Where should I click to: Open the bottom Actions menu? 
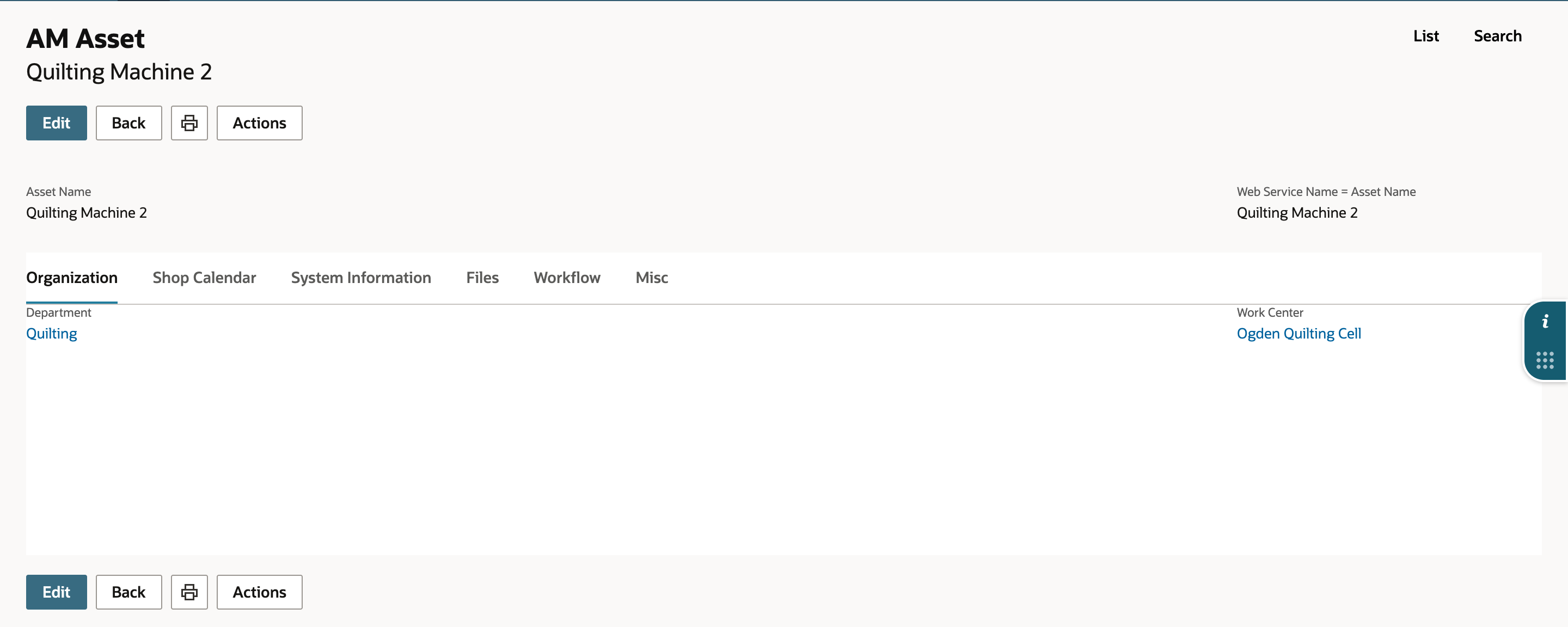259,592
